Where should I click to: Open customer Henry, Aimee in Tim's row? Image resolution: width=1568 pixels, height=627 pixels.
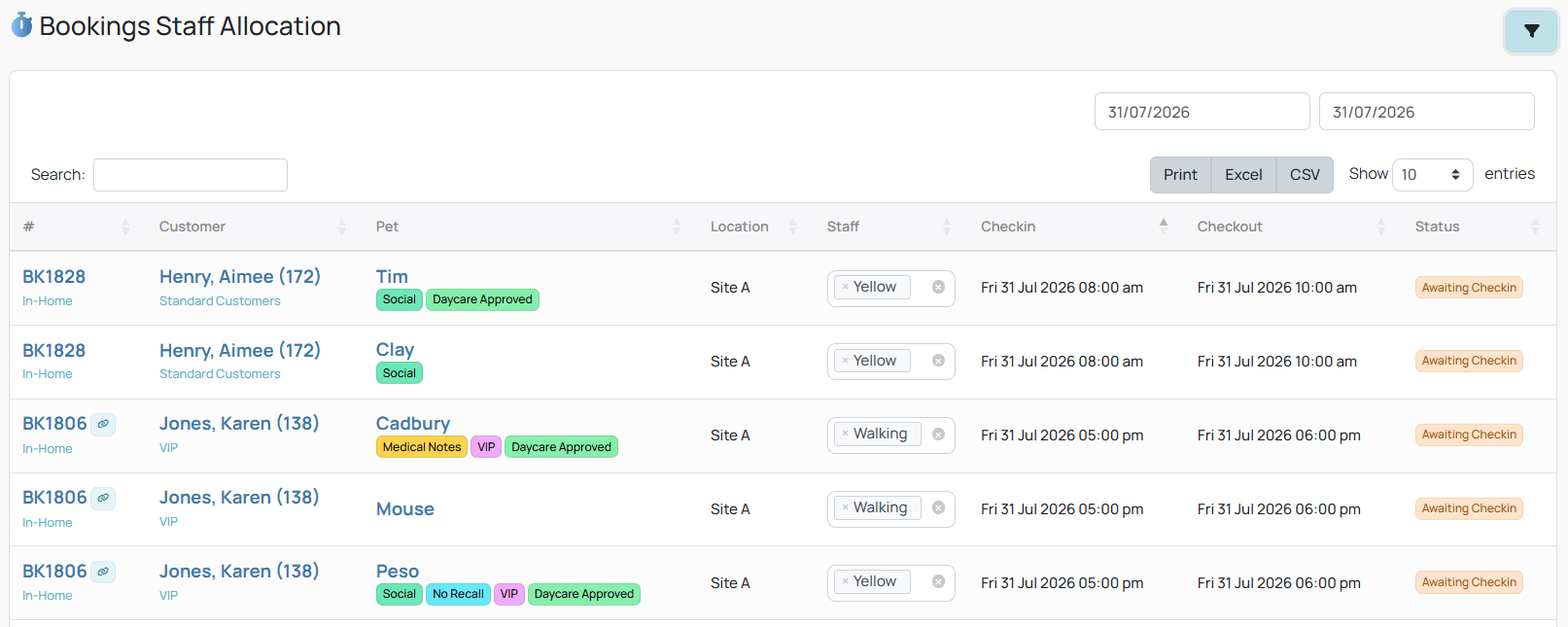click(x=240, y=277)
